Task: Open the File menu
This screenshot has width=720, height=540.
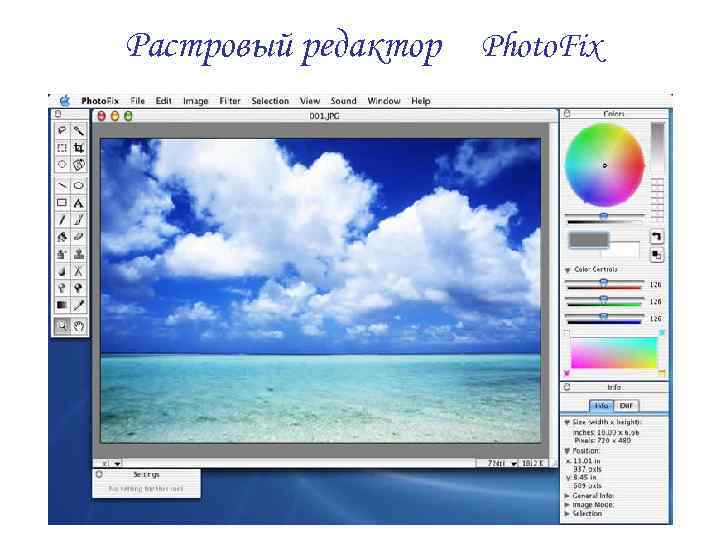Action: [137, 101]
